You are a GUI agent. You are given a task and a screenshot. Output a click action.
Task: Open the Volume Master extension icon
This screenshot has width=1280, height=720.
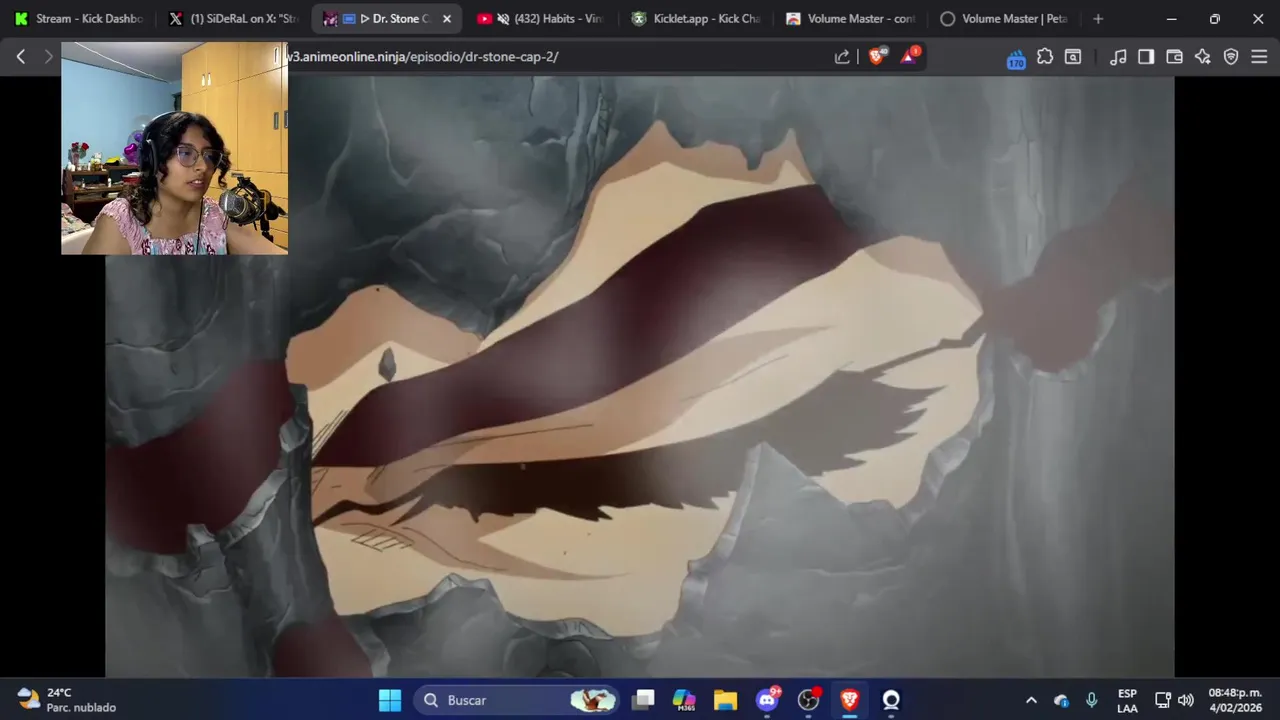point(1016,58)
